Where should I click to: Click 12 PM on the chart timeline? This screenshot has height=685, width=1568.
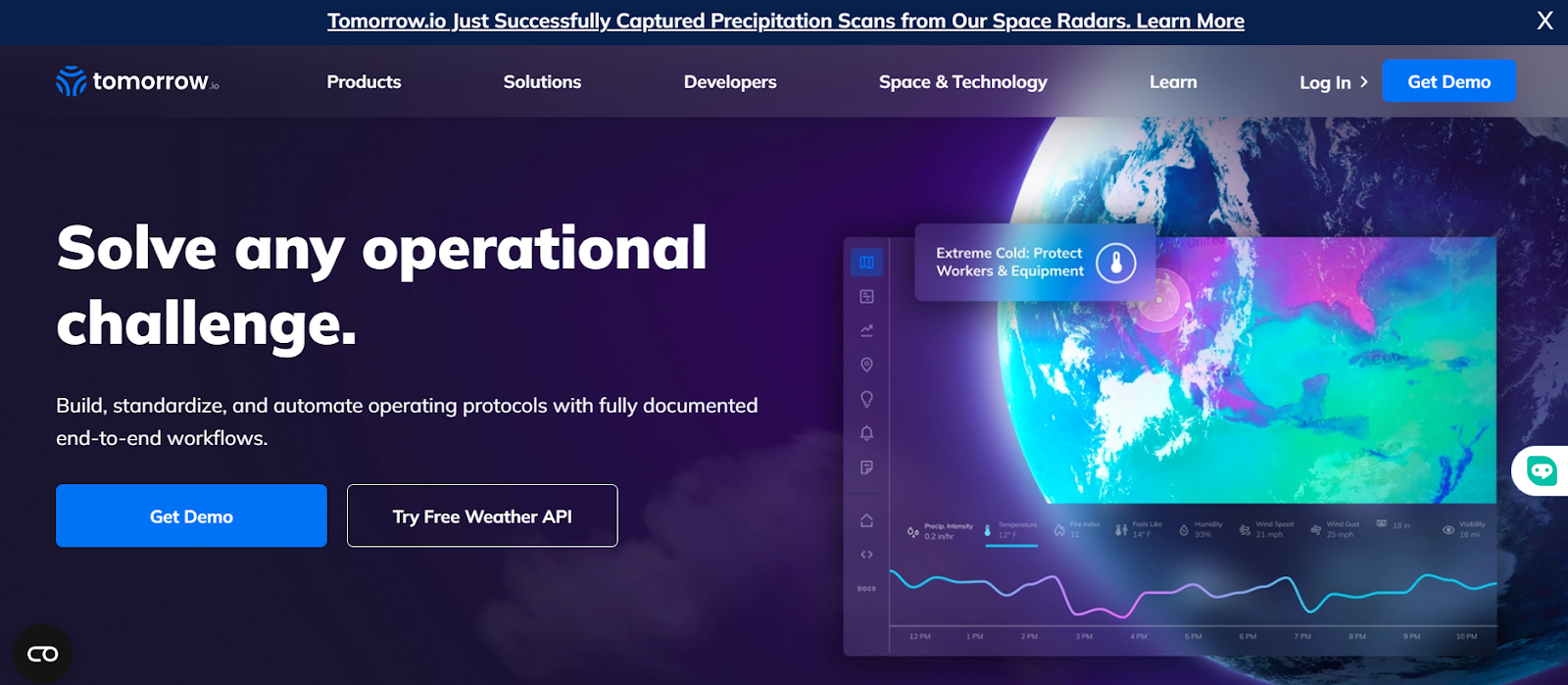tap(919, 637)
